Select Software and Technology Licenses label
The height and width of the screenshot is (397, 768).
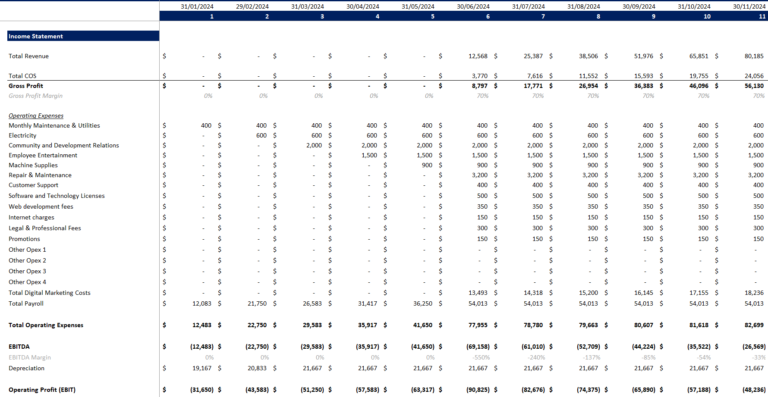point(56,196)
